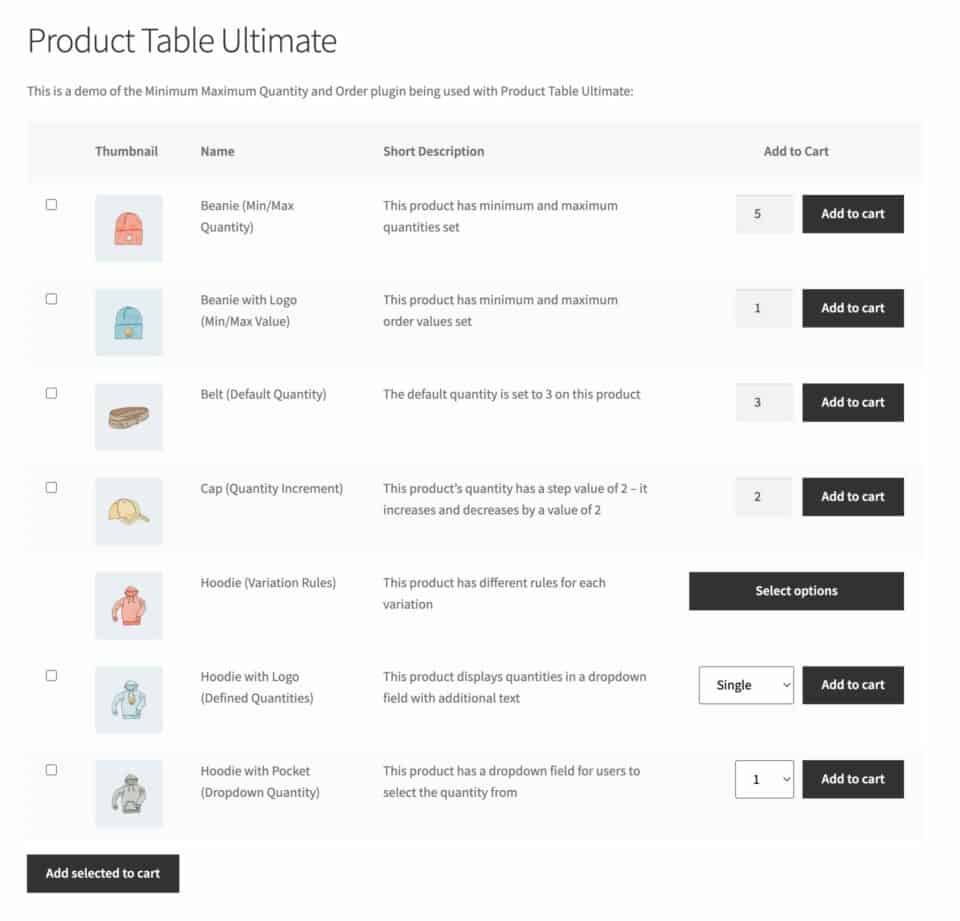Viewport: 960px width, 921px height.
Task: Select the Belt quantity field showing 3
Action: [763, 402]
